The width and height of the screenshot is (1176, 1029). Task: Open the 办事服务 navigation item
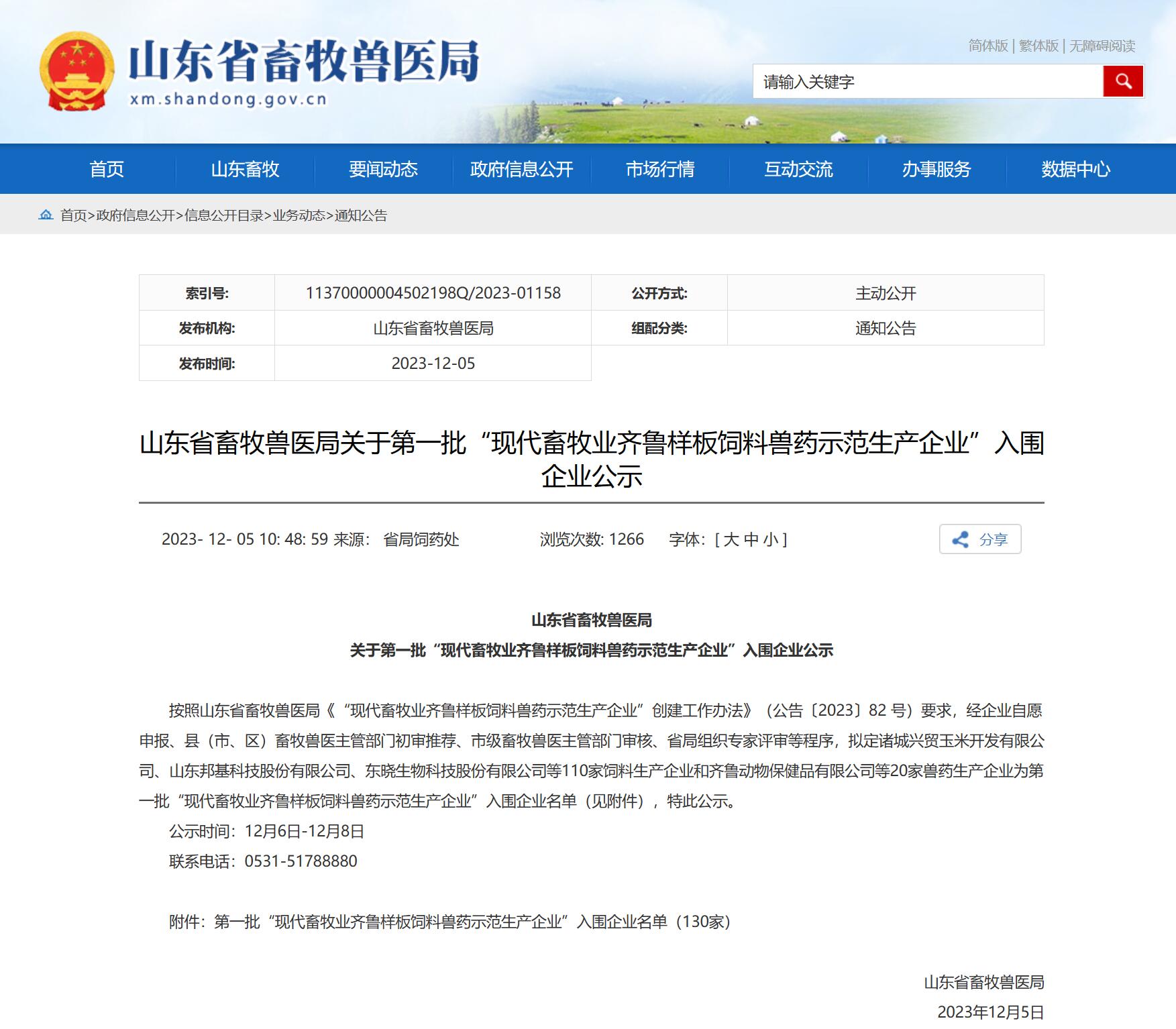(x=937, y=169)
